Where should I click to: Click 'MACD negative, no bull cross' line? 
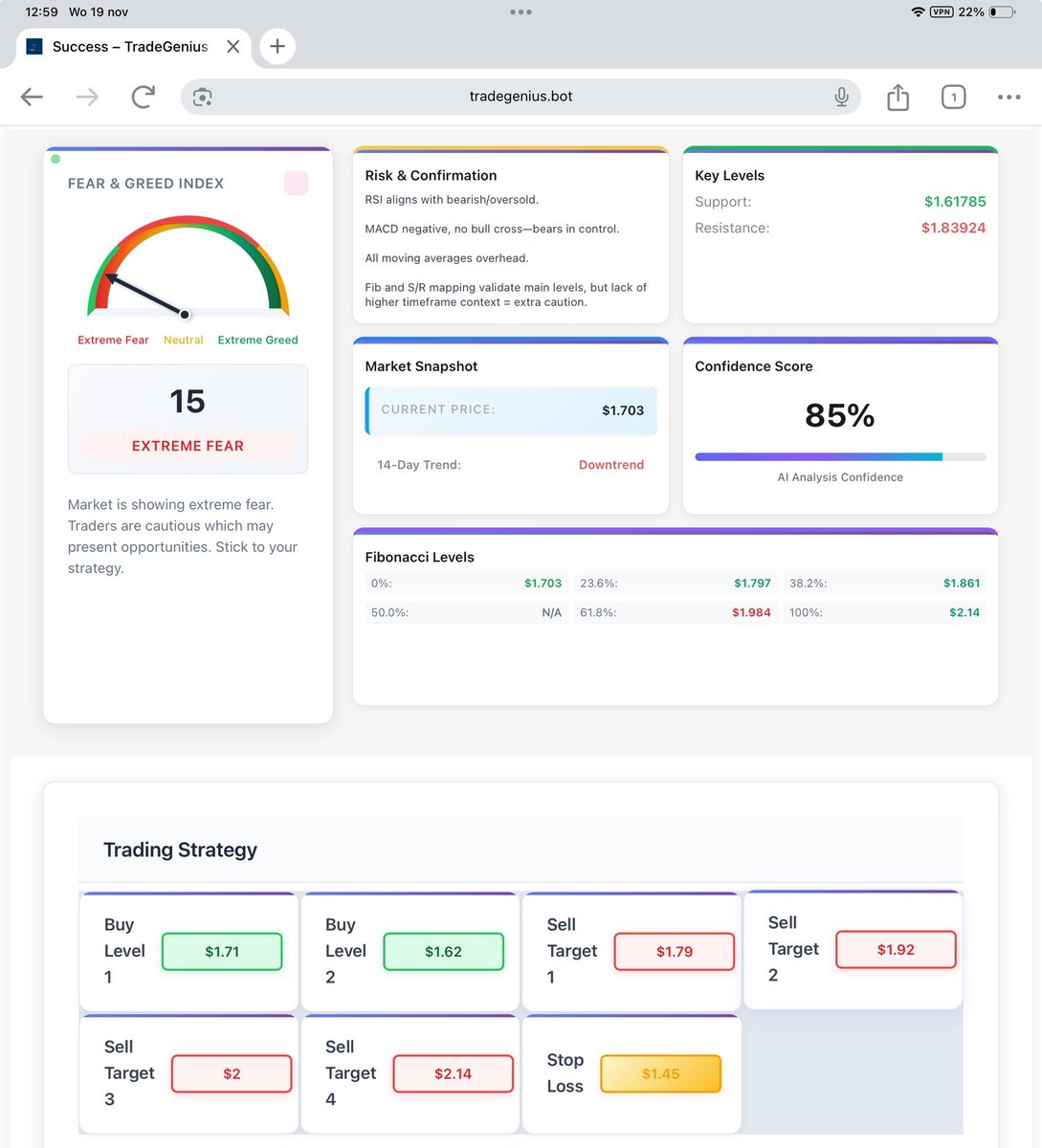tap(492, 229)
